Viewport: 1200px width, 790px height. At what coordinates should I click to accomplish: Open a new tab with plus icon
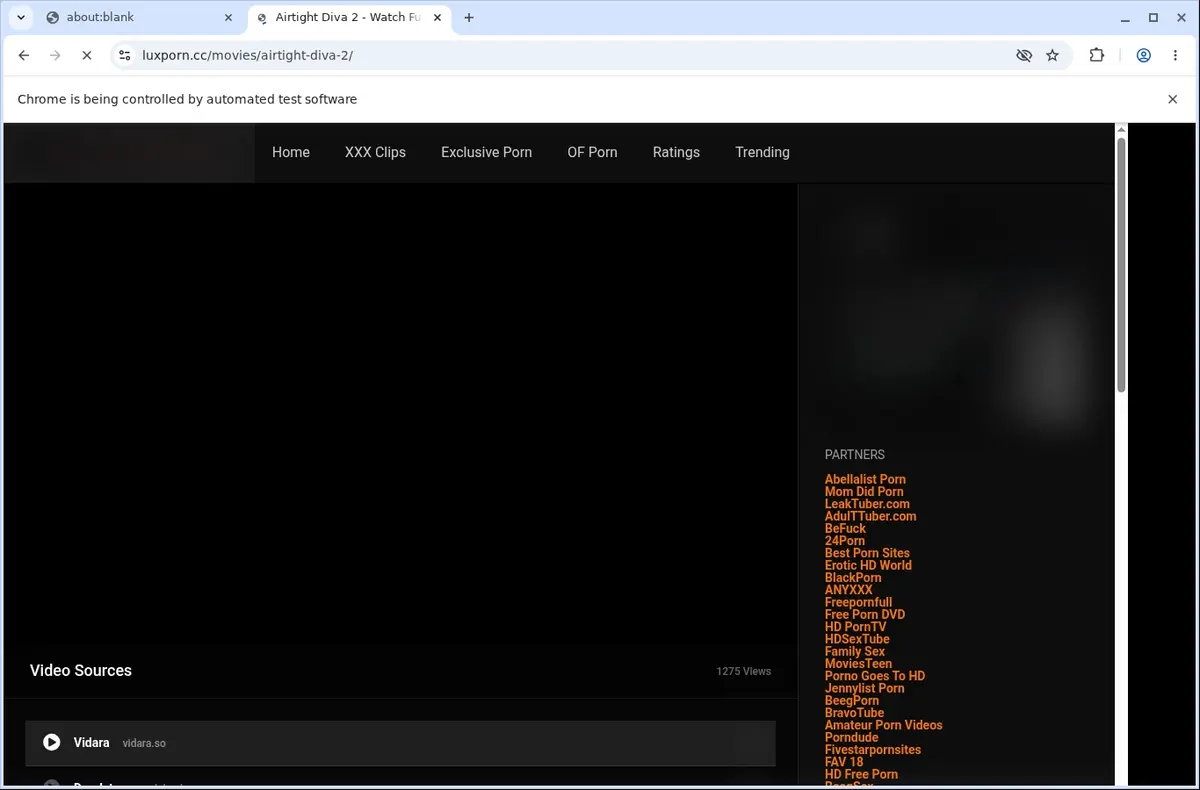469,17
